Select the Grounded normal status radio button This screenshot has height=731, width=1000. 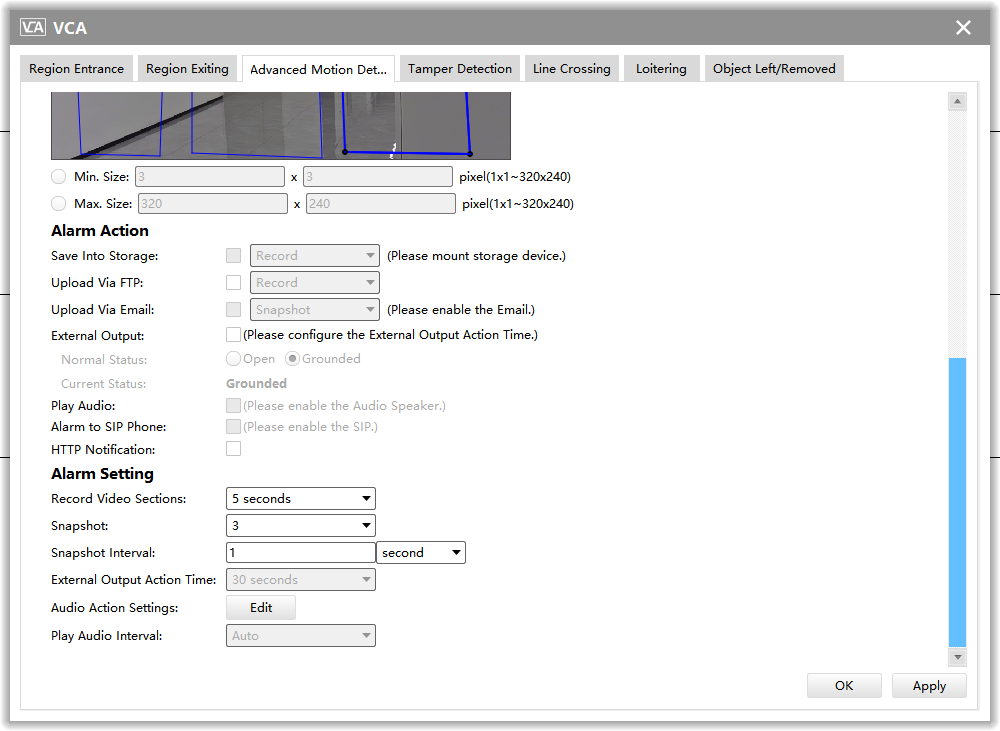292,359
